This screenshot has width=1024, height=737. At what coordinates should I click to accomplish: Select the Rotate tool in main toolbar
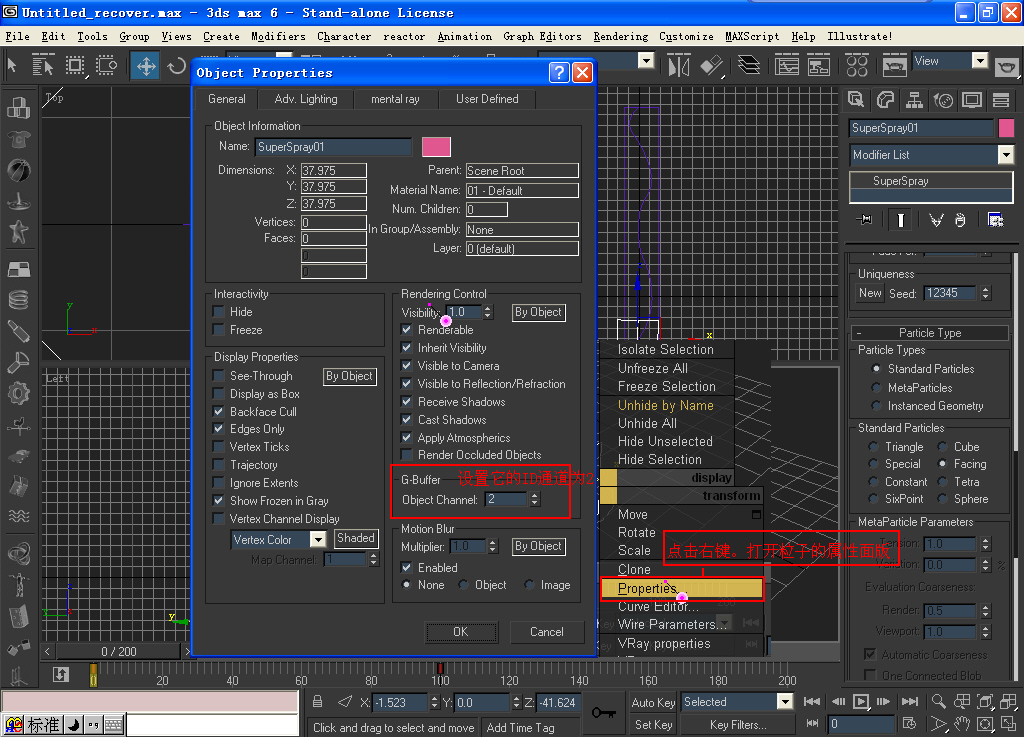tap(176, 67)
